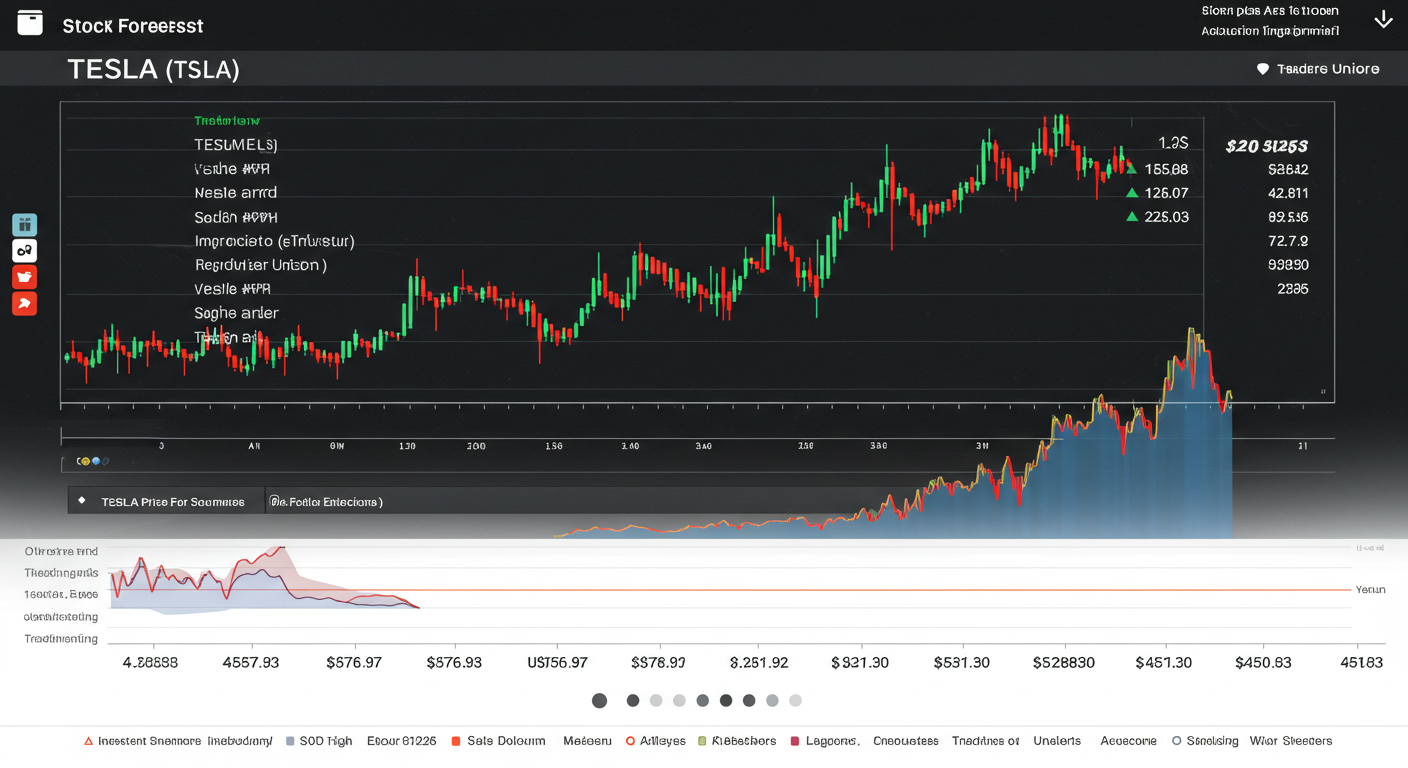The width and height of the screenshot is (1408, 768).
Task: Click the TESLA (TSLA) heading
Action: point(153,69)
